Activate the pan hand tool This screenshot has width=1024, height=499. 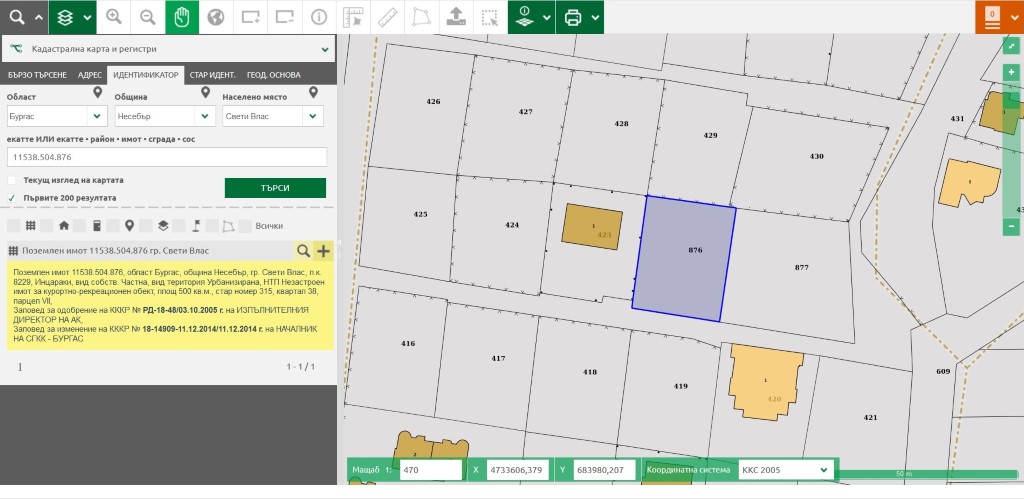[181, 17]
